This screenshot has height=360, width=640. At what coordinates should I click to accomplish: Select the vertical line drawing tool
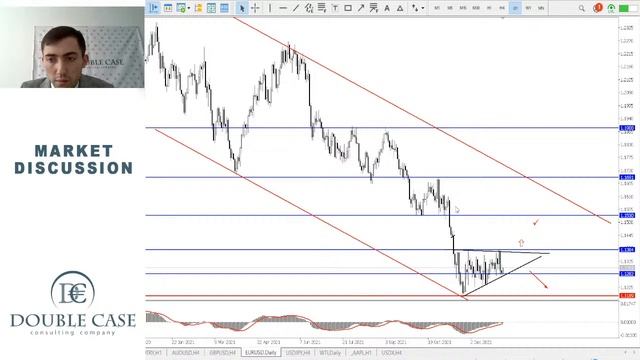click(x=269, y=8)
